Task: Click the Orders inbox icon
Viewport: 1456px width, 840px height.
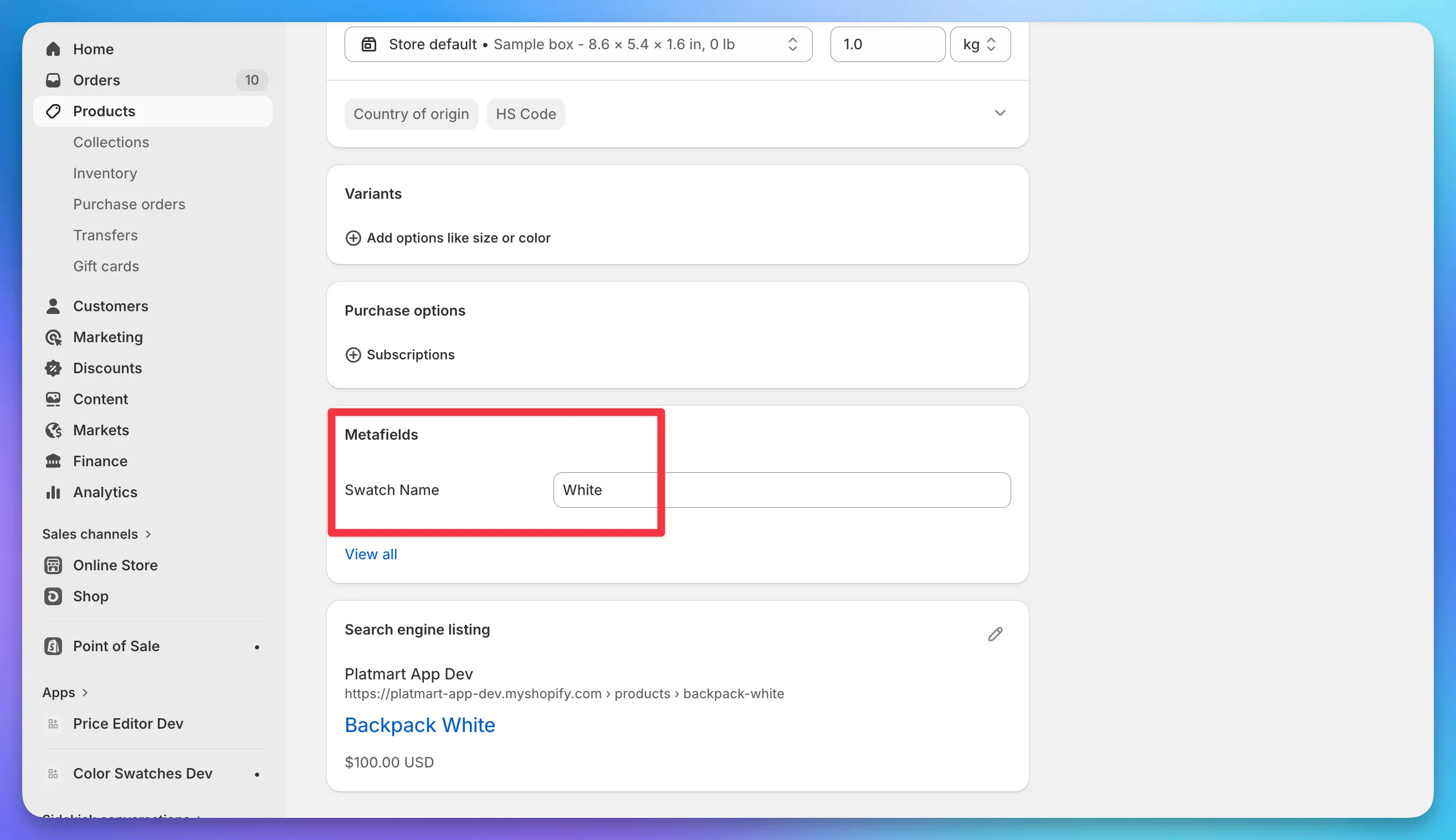Action: coord(53,80)
